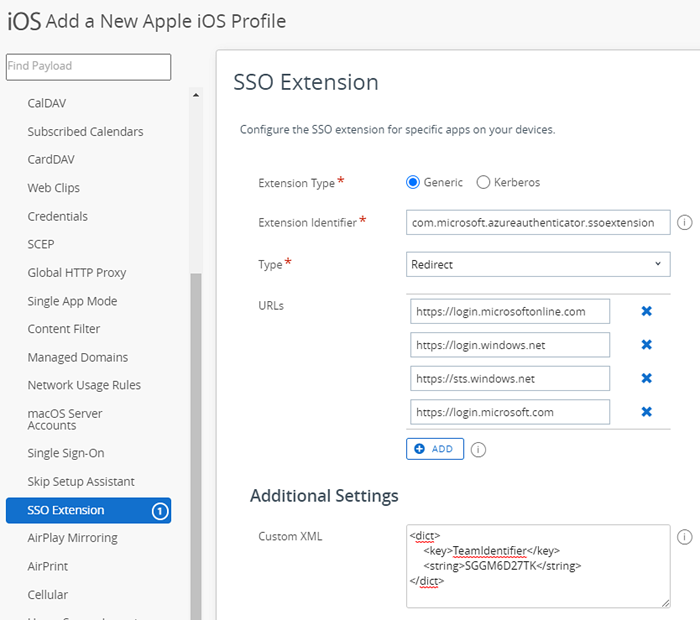
Task: Open AirPlay Mirroring payload
Action: click(72, 538)
